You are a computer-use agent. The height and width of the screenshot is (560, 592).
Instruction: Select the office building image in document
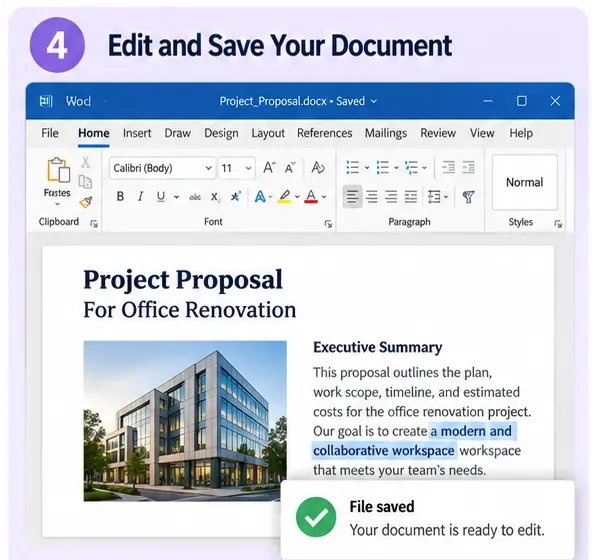(x=185, y=421)
